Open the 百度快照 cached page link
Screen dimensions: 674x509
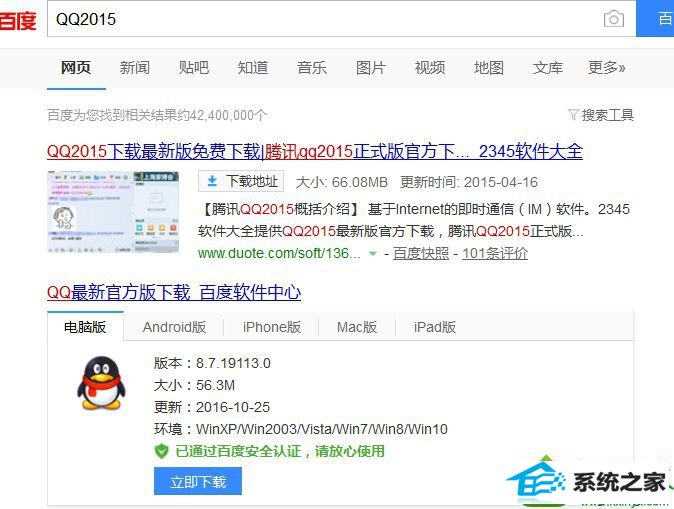point(420,254)
